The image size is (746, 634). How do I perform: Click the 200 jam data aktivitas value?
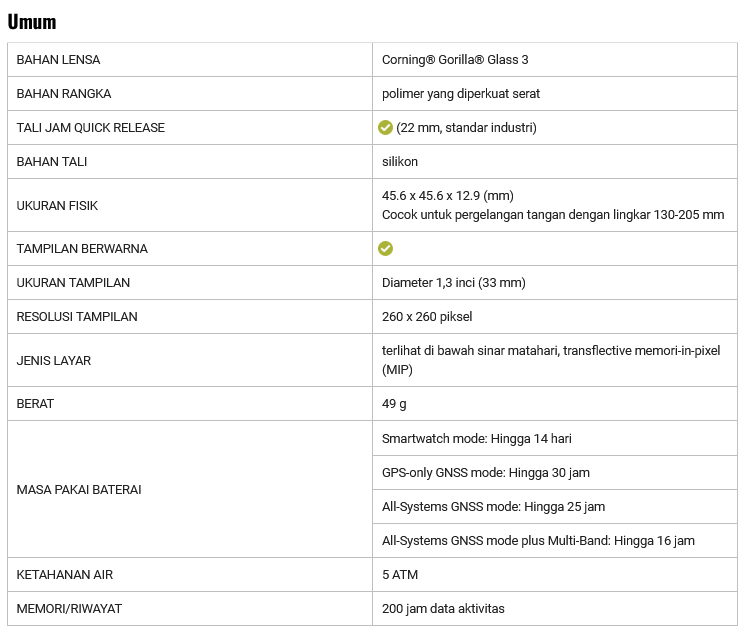coord(443,609)
